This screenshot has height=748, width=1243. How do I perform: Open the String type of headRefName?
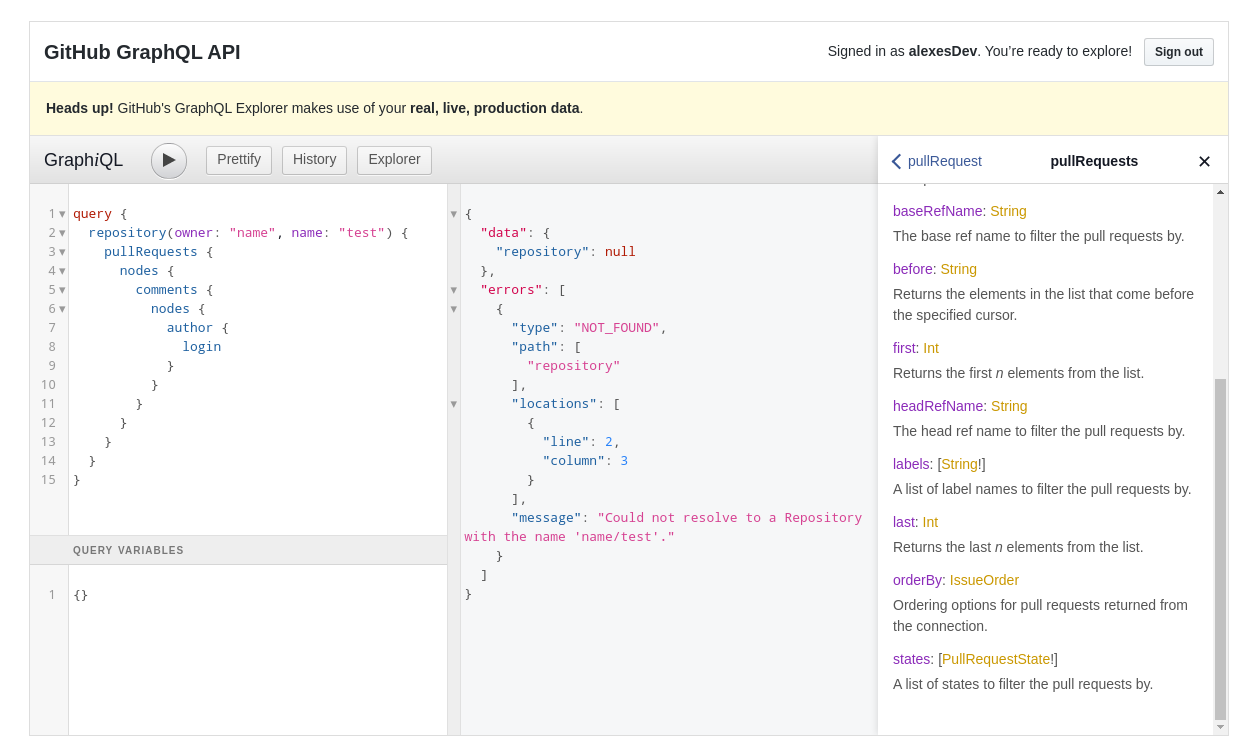point(1009,406)
